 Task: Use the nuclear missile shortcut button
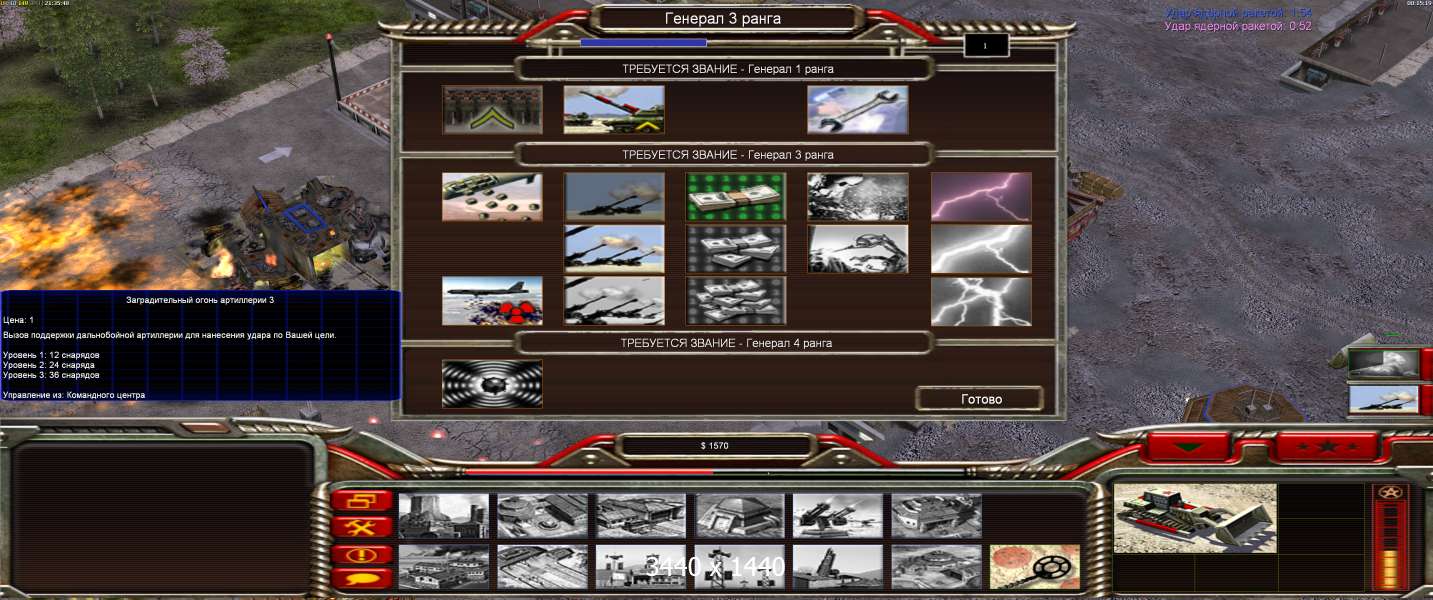coord(1384,364)
